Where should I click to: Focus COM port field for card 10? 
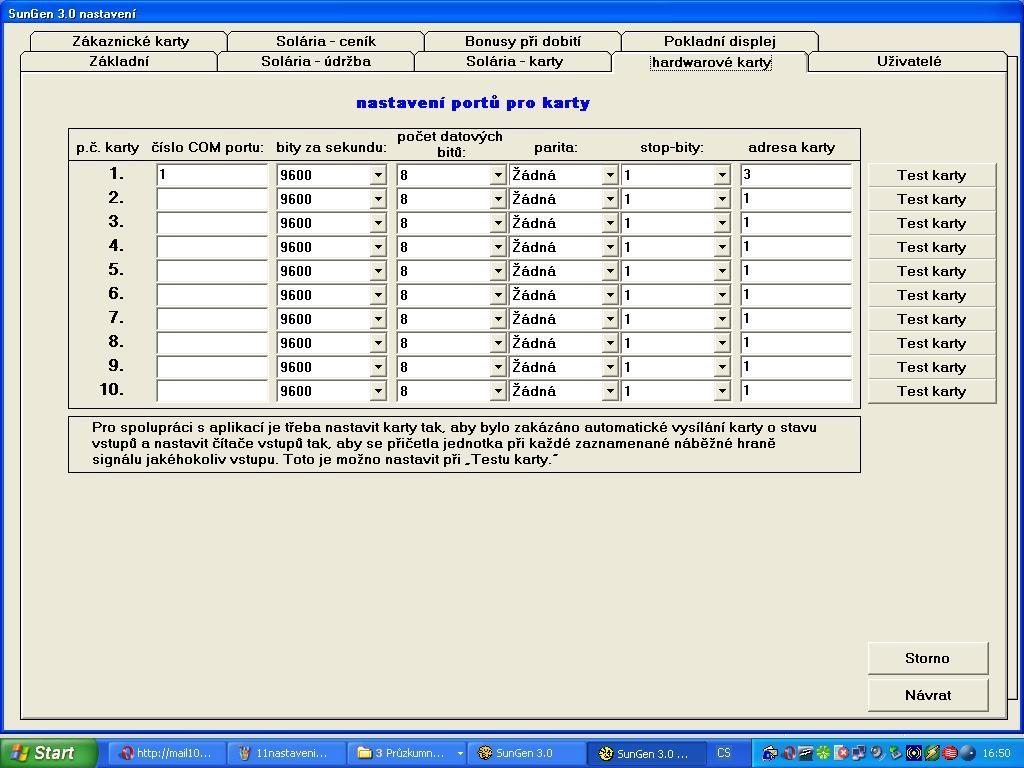[212, 391]
